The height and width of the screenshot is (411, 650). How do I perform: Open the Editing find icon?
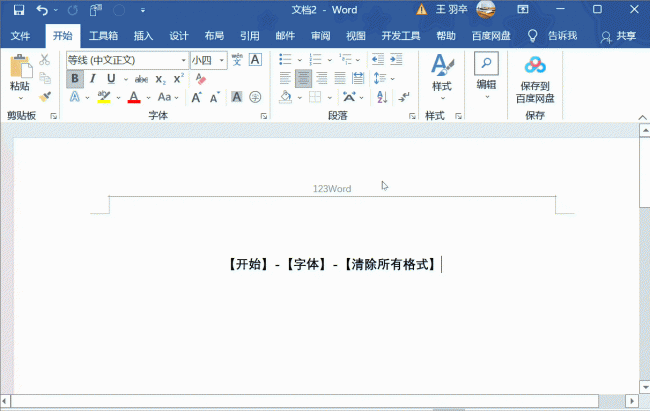pyautogui.click(x=486, y=63)
